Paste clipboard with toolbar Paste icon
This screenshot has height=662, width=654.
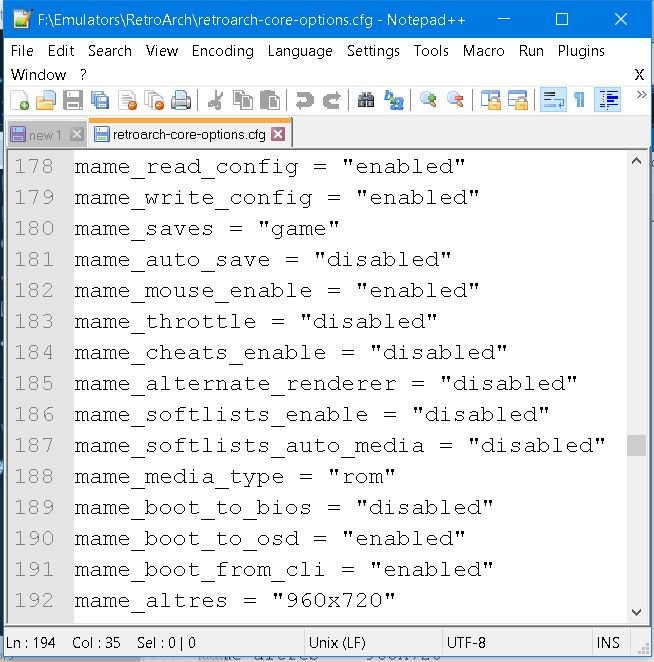point(270,100)
